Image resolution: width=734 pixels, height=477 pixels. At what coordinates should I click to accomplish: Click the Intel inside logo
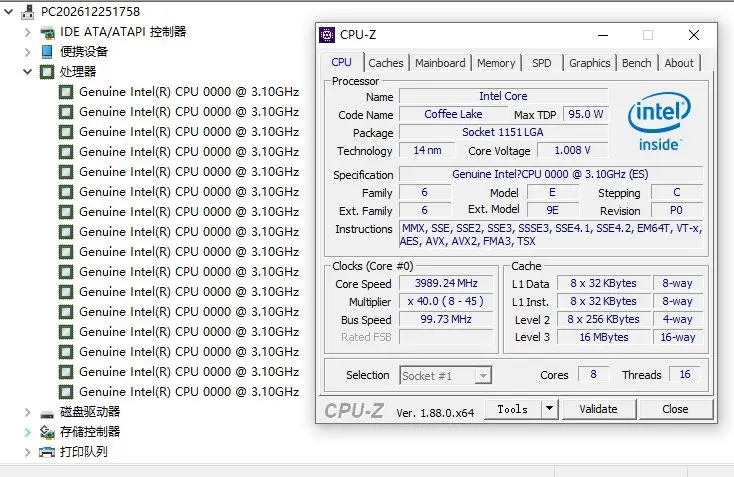coord(659,122)
